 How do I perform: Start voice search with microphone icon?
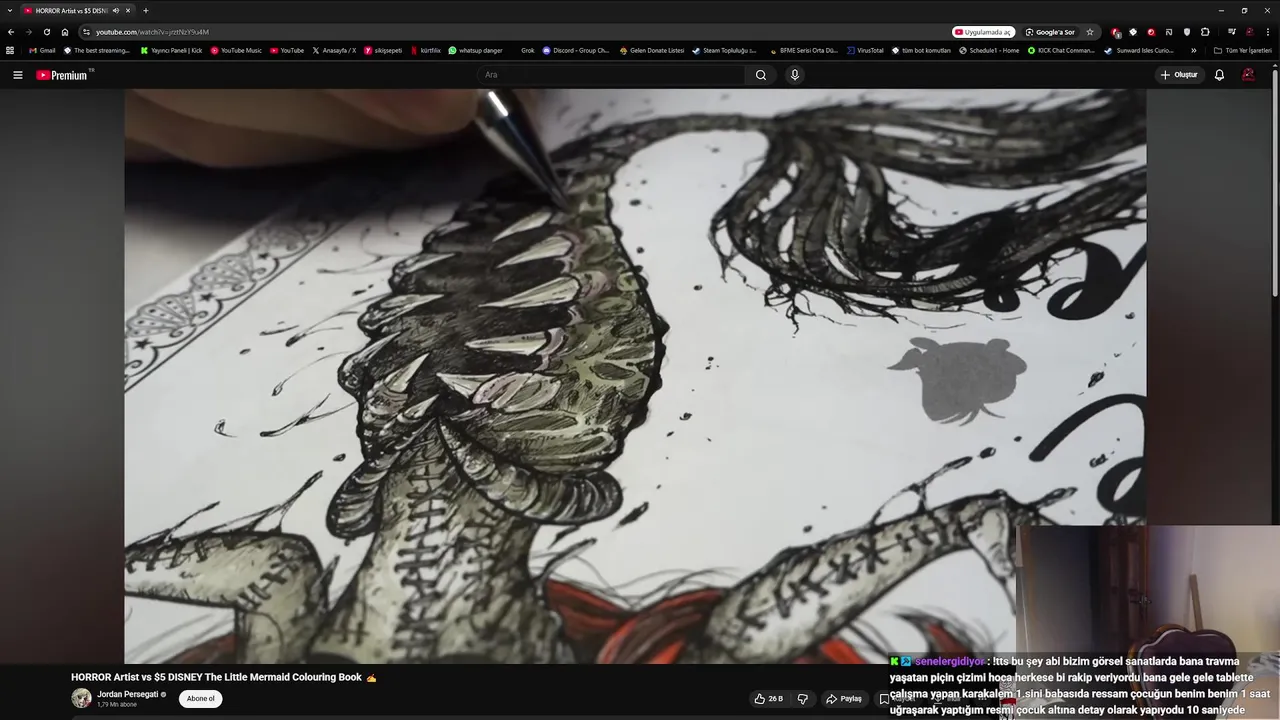(795, 75)
